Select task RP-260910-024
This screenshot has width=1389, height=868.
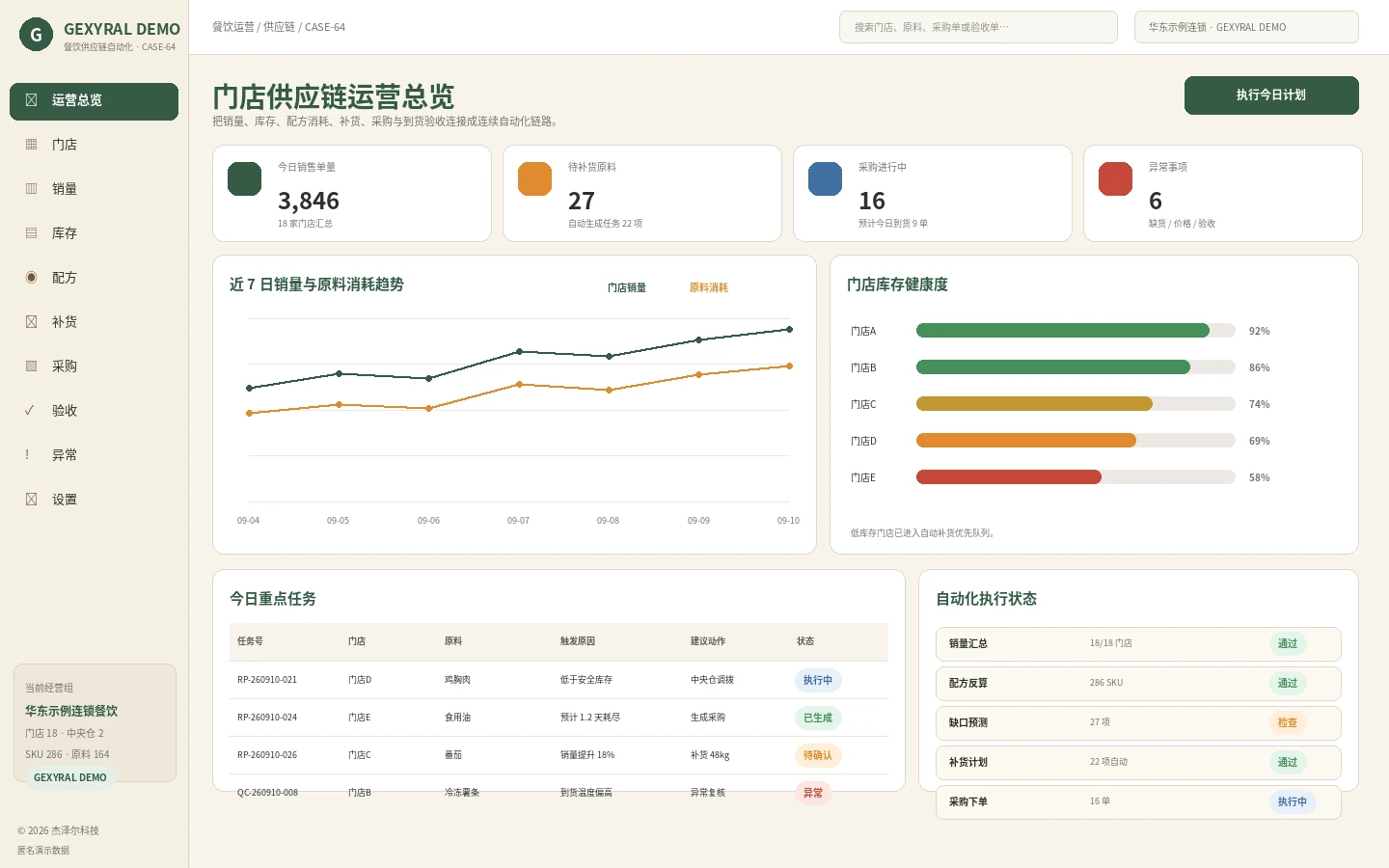point(558,718)
